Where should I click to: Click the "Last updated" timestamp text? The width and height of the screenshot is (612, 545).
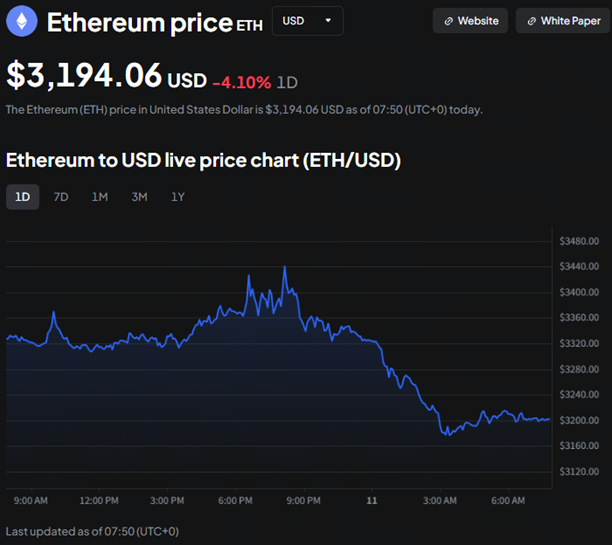point(92,531)
